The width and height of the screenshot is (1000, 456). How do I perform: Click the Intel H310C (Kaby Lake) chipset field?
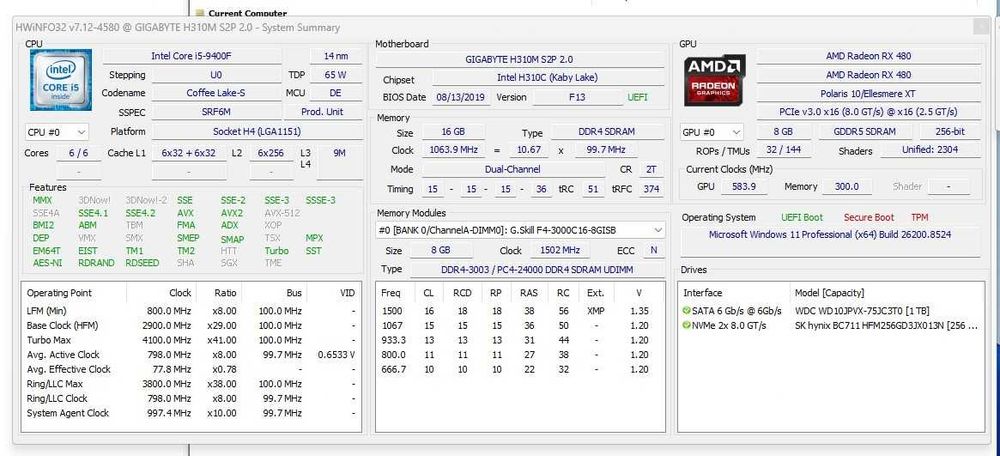548,78
